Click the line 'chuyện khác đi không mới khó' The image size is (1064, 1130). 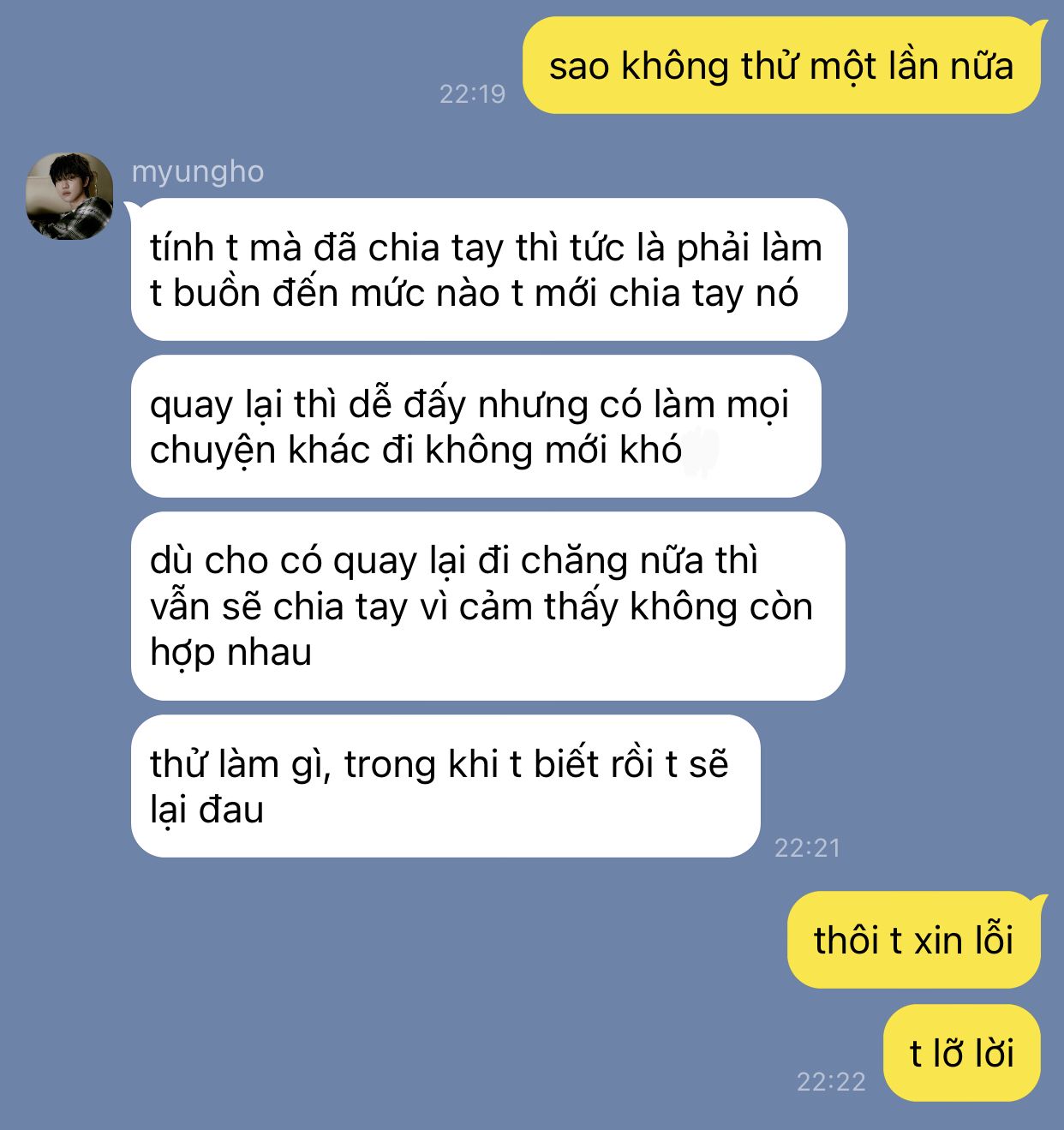[x=416, y=450]
